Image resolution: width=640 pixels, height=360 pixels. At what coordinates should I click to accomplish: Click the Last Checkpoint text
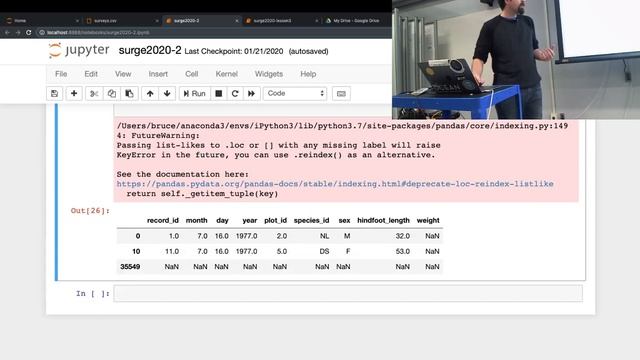pos(233,51)
